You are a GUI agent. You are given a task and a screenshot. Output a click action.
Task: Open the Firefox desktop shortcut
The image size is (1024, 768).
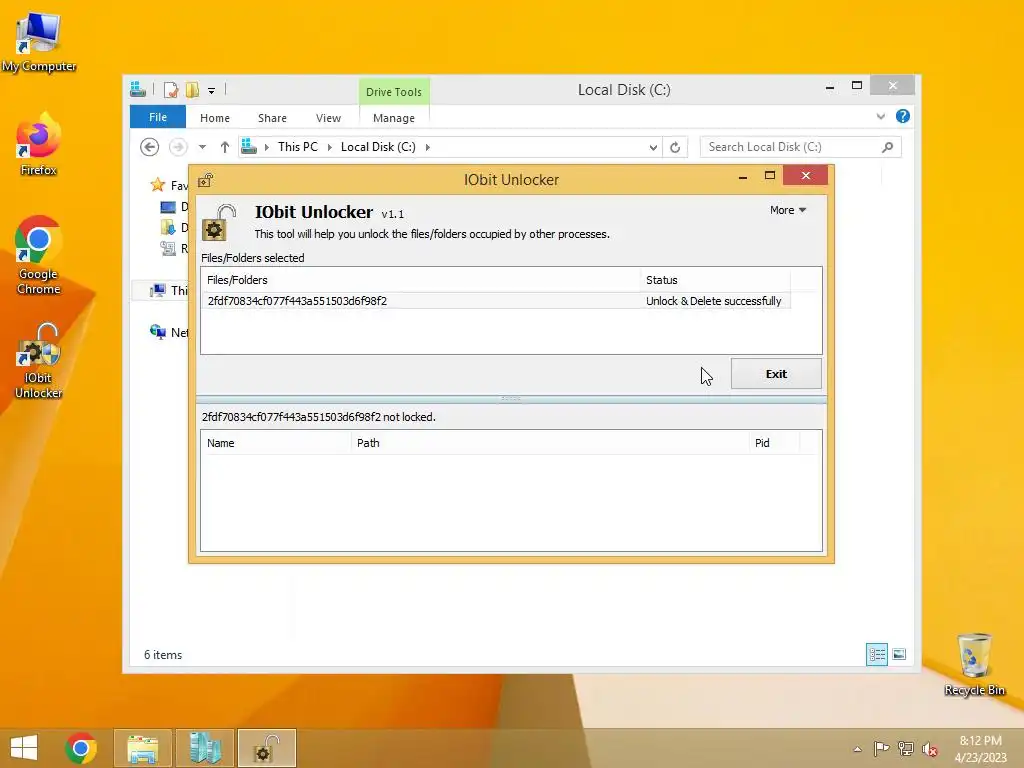39,145
